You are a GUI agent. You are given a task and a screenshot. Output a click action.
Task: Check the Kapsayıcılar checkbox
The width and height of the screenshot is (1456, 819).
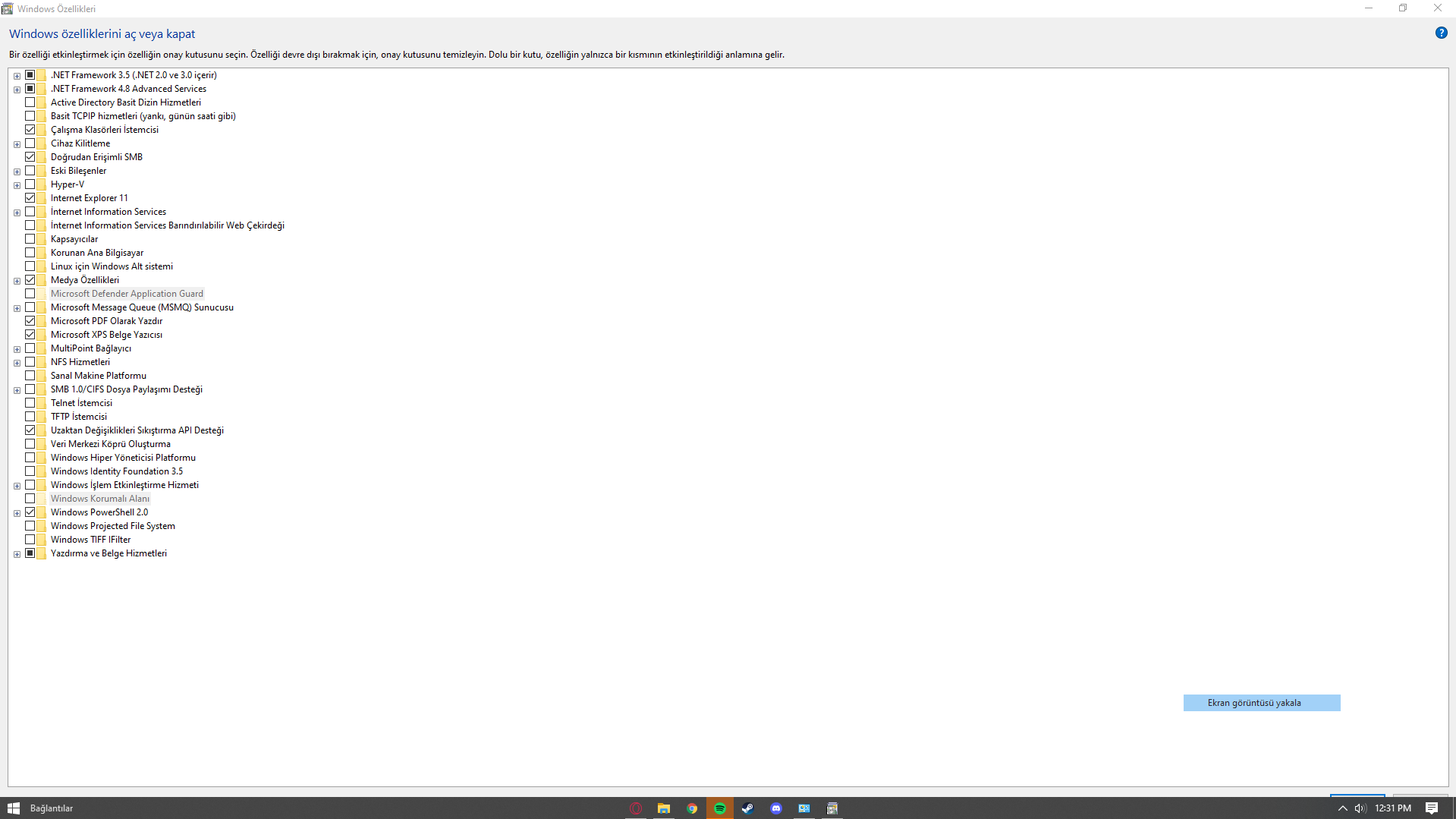[30, 239]
